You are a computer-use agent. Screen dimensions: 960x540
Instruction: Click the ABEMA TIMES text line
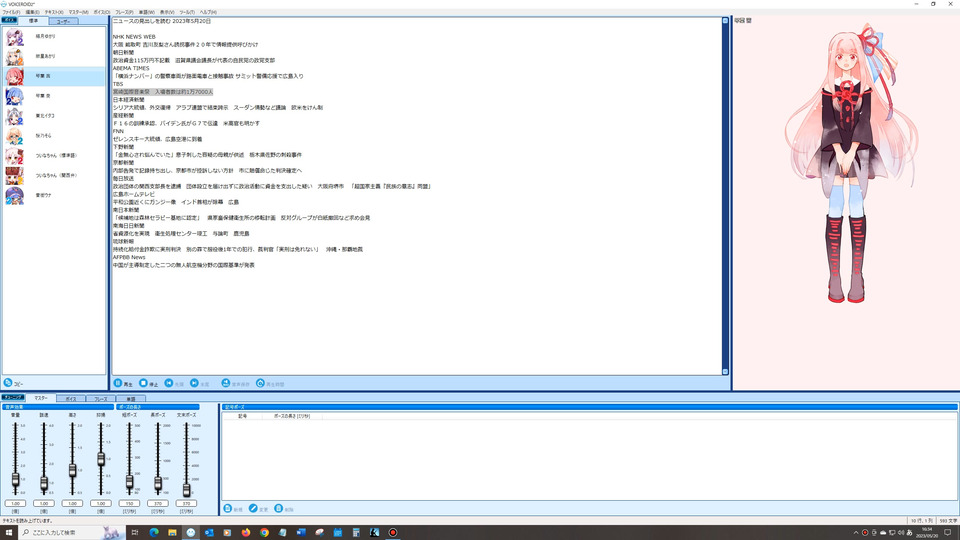pyautogui.click(x=131, y=68)
